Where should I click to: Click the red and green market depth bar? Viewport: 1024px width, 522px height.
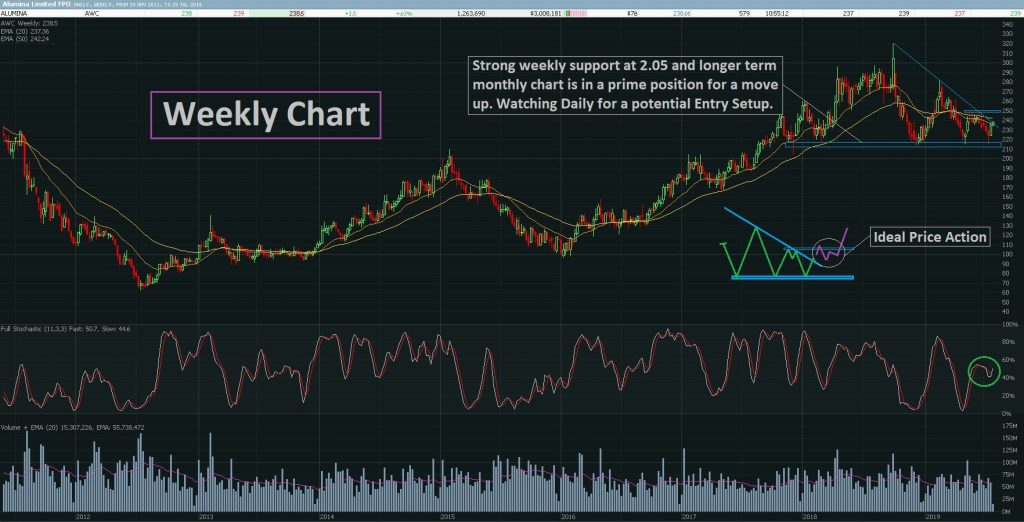click(x=577, y=12)
